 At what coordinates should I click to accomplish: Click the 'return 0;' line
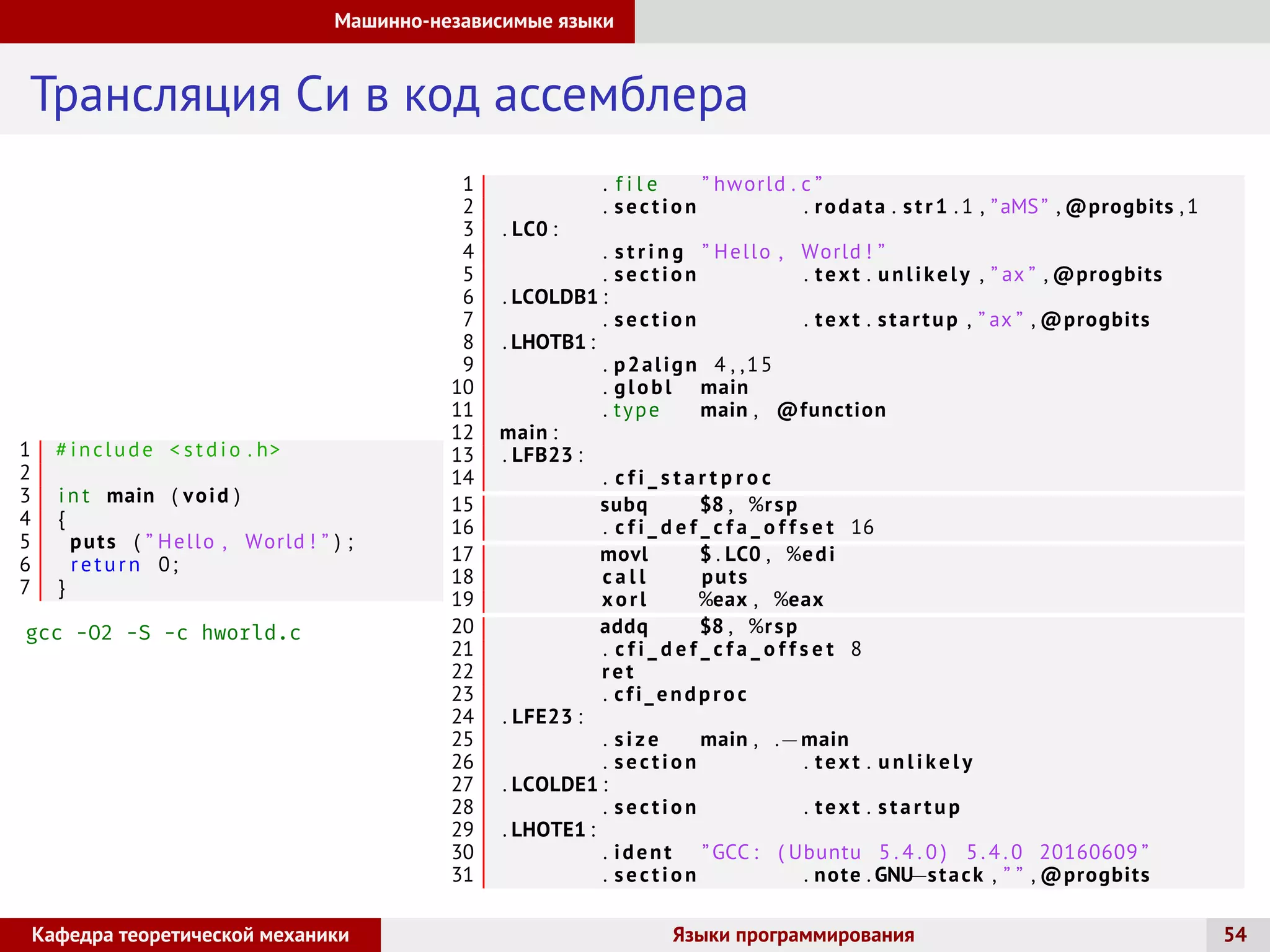click(124, 565)
